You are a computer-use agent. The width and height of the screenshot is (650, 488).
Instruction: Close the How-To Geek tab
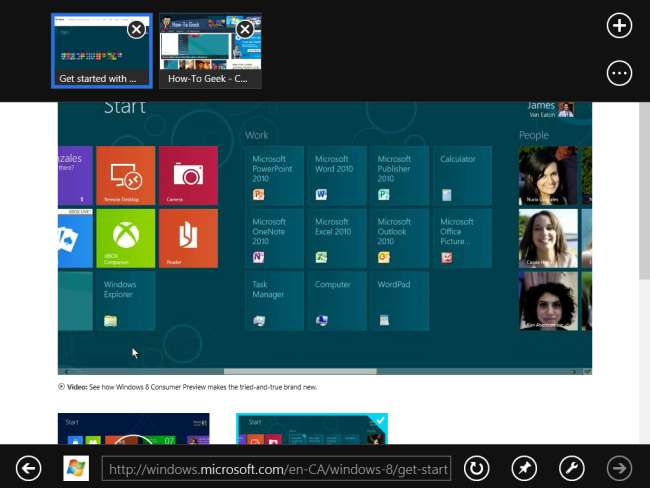245,30
